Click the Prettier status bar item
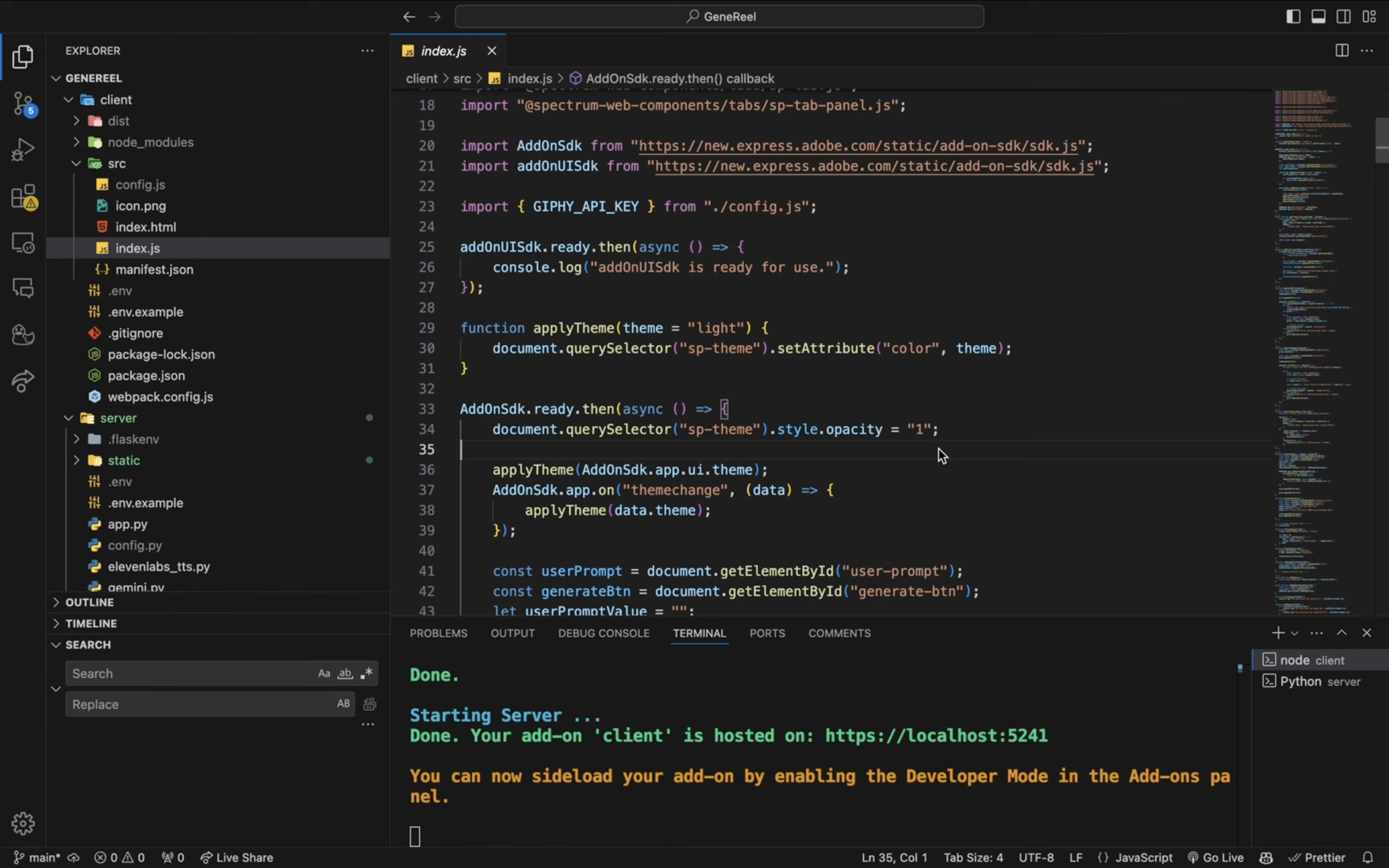1389x868 pixels. [1317, 857]
